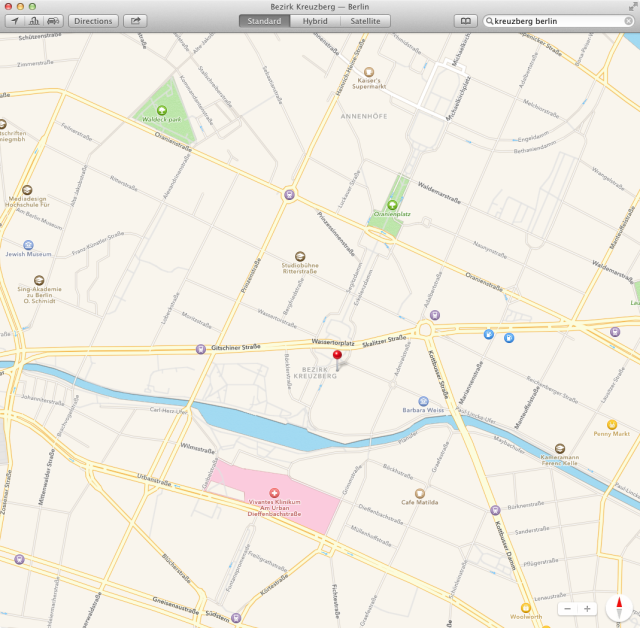The width and height of the screenshot is (640, 628).
Task: Click the Share arrow button
Action: point(135,21)
